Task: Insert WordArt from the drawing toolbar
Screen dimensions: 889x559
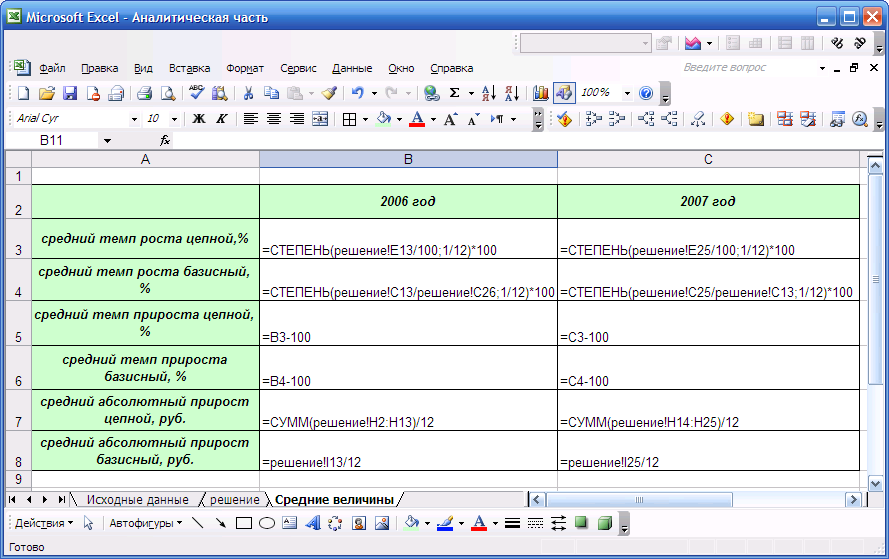Action: coord(312,523)
